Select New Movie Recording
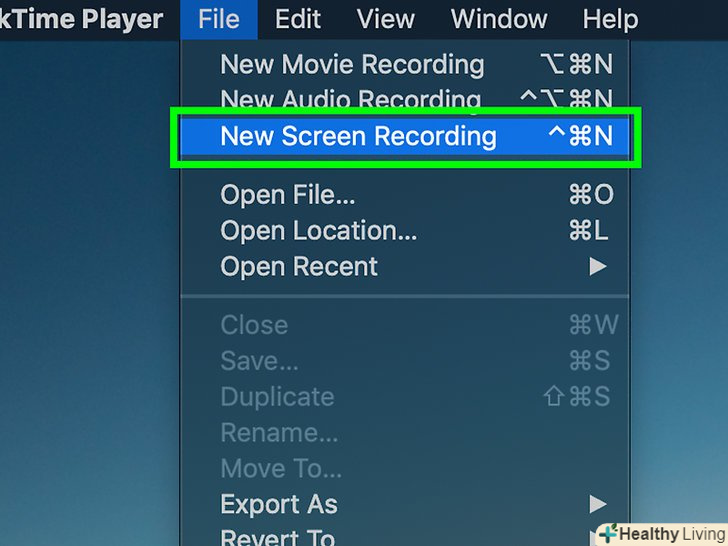728x546 pixels. (x=352, y=65)
